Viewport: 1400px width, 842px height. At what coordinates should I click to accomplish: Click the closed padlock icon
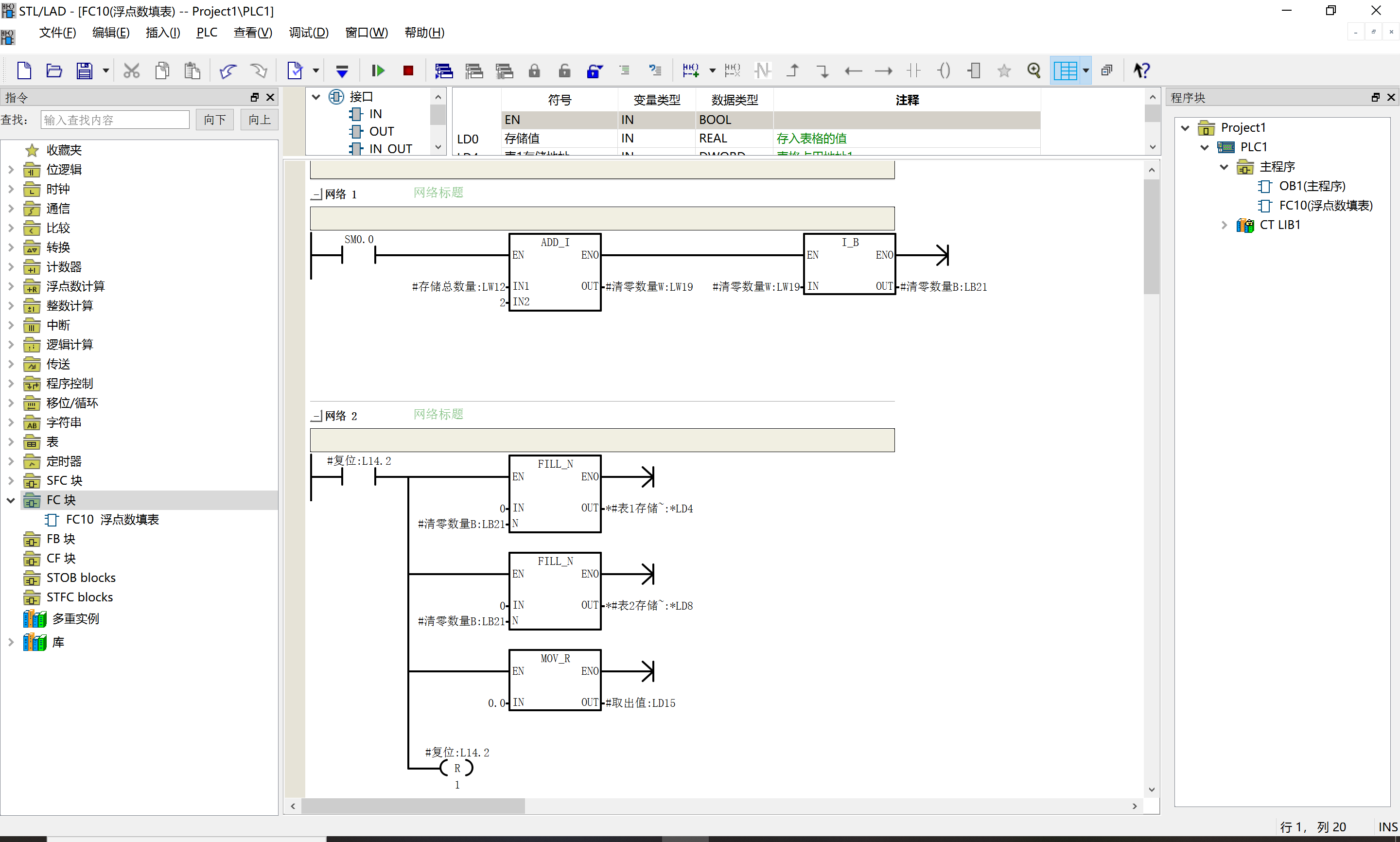pyautogui.click(x=534, y=70)
